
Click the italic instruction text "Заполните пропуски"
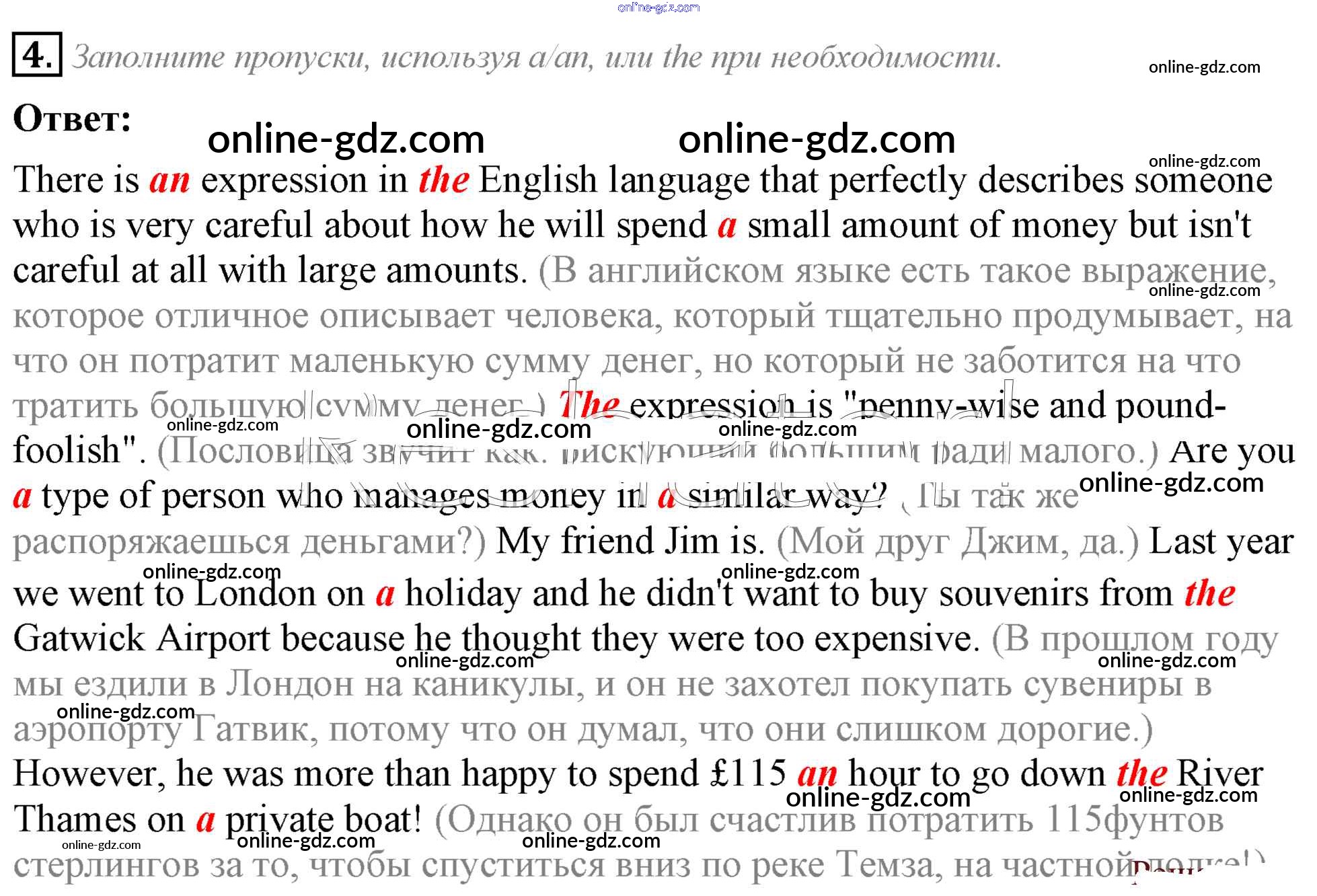click(219, 57)
